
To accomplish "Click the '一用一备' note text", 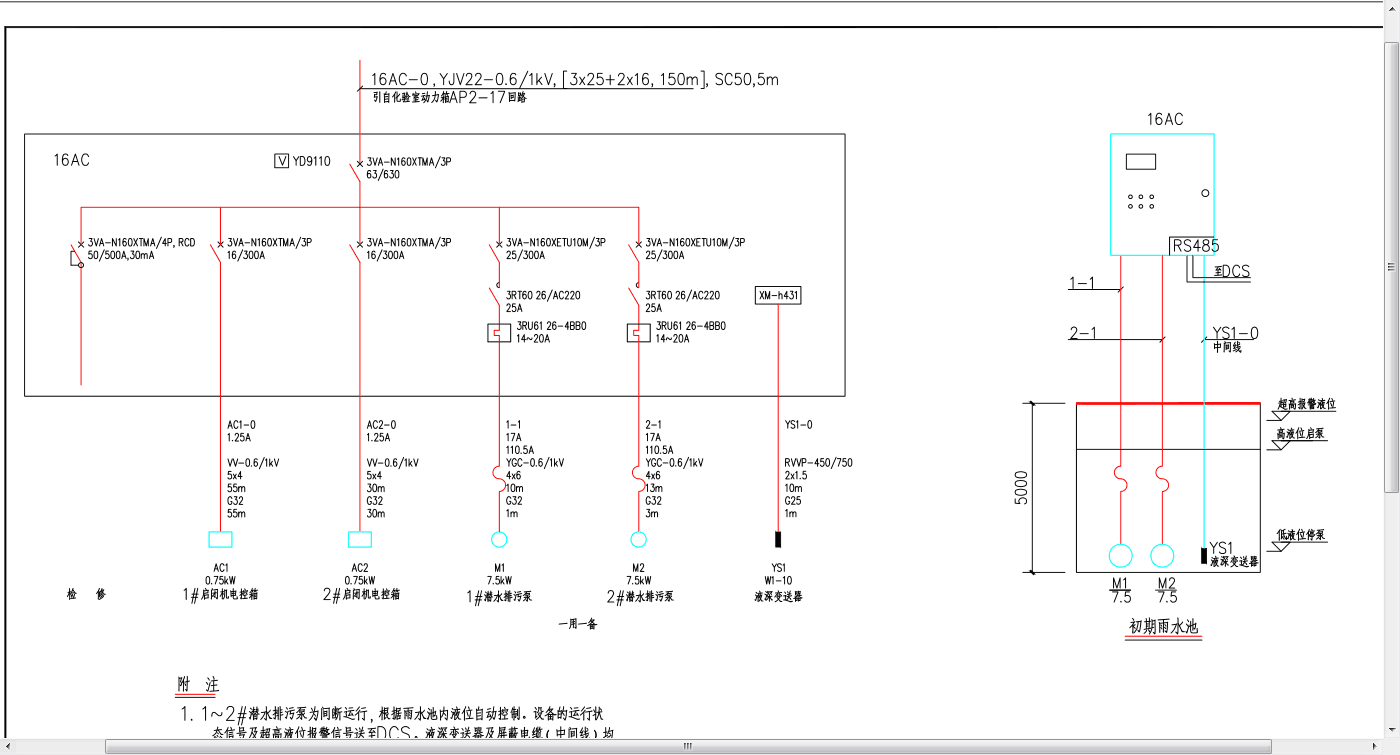I will [577, 624].
